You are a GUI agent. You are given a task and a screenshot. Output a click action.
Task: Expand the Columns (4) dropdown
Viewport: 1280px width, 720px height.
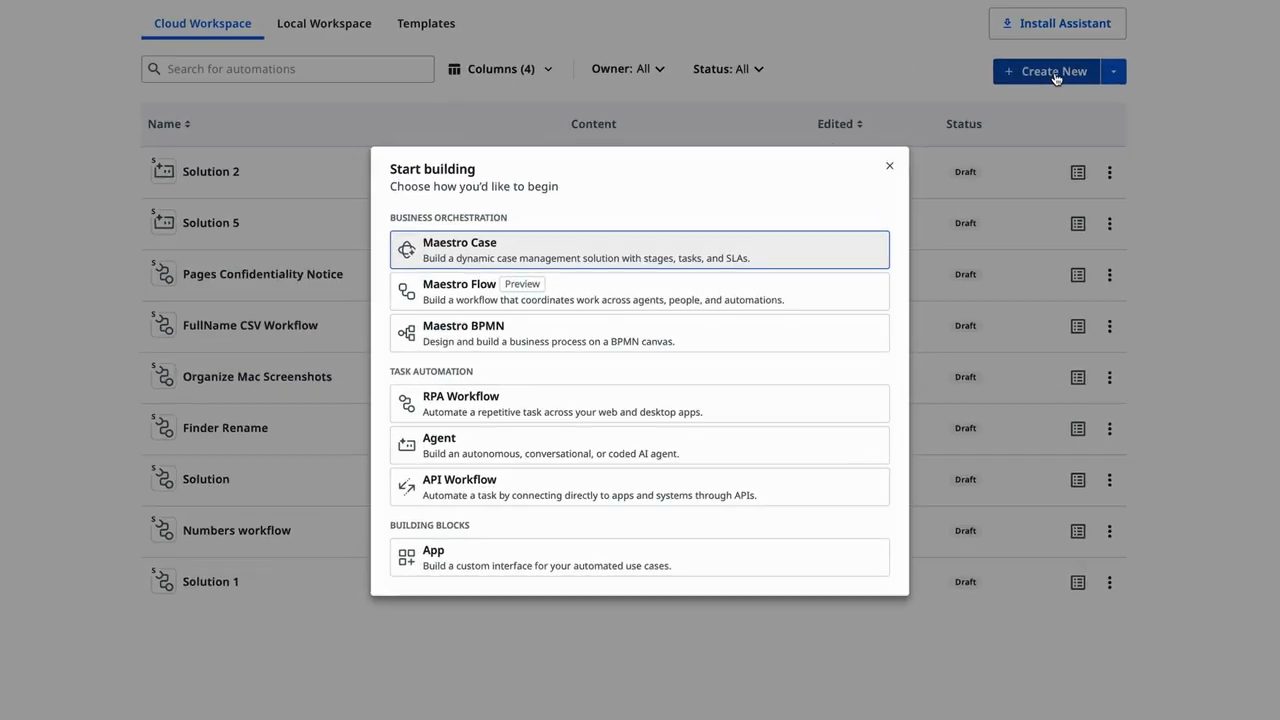pyautogui.click(x=500, y=69)
